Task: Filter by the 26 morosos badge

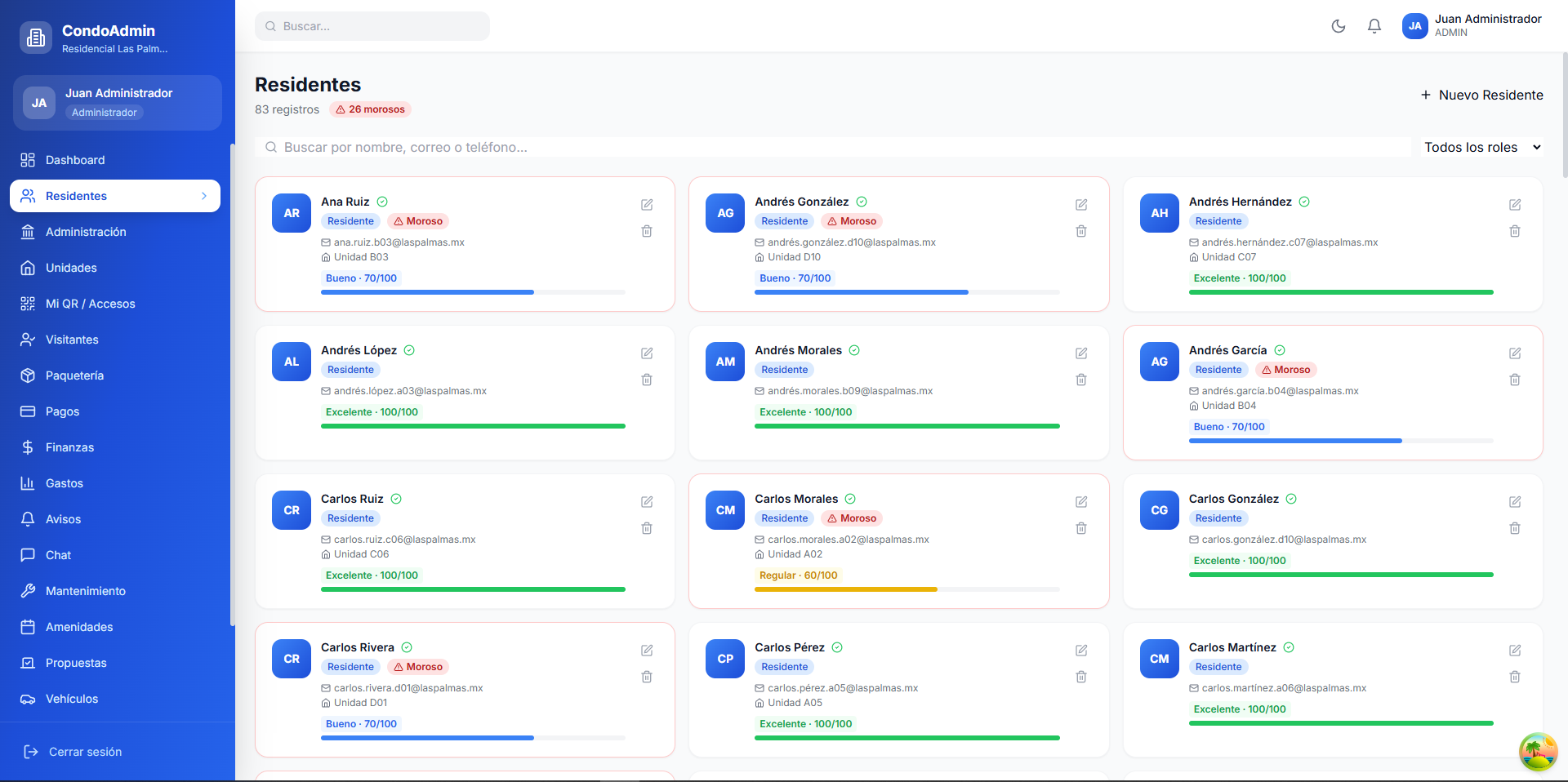Action: click(x=370, y=109)
